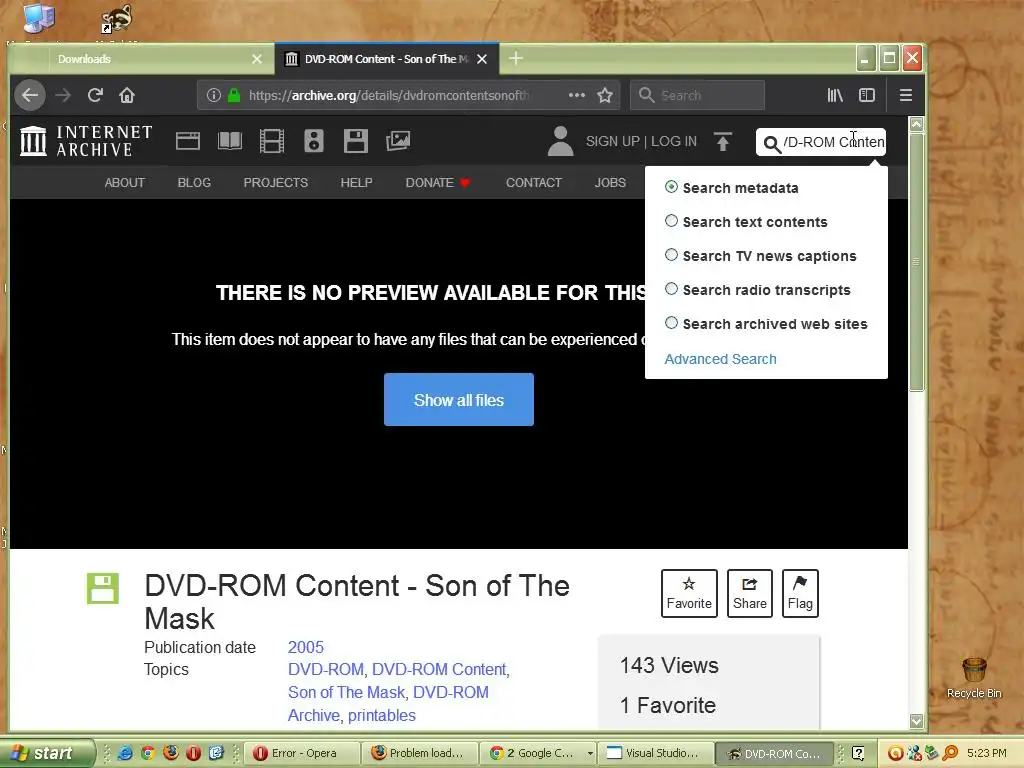This screenshot has width=1024, height=768.
Task: Click the LOG IN link
Action: [x=674, y=141]
